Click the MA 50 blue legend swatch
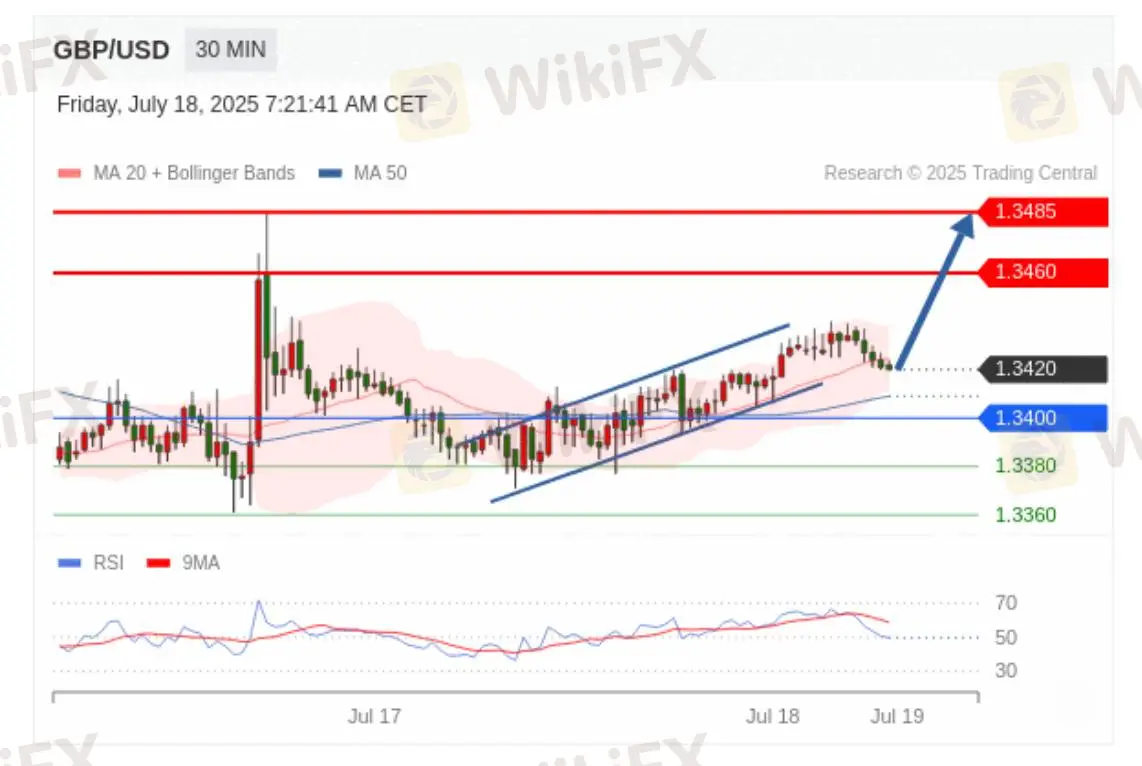The width and height of the screenshot is (1142, 766). click(331, 173)
